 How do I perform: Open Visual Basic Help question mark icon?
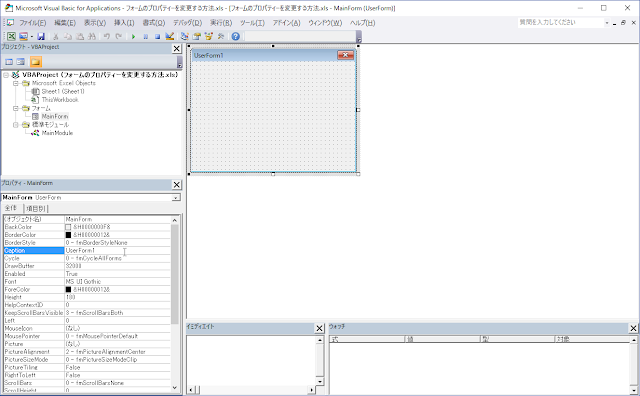[236, 36]
